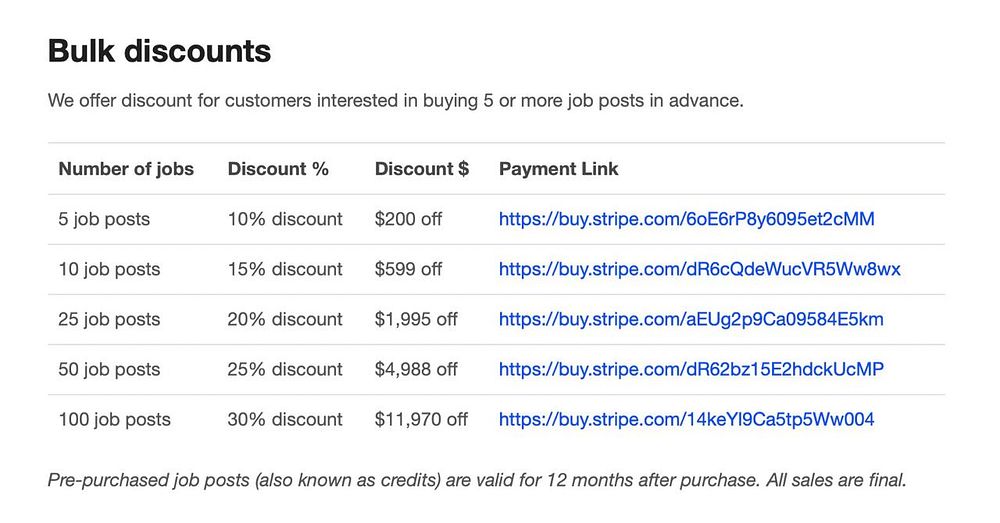Open the 25 job posts Stripe payment link

(x=691, y=319)
